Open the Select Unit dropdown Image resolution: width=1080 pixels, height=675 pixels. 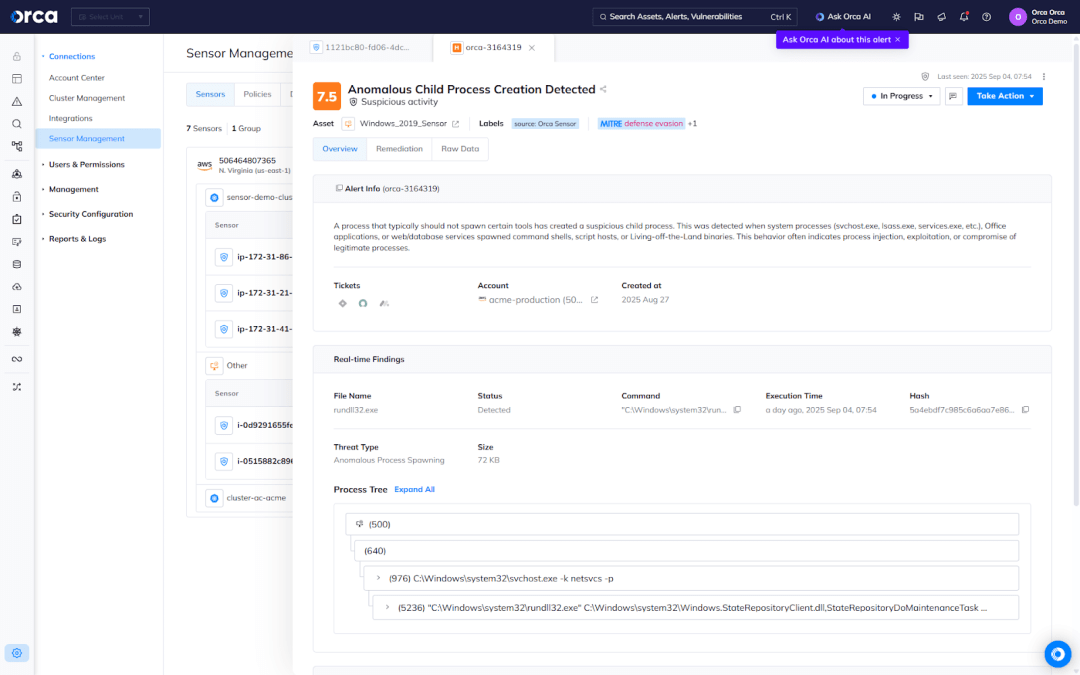coord(110,17)
